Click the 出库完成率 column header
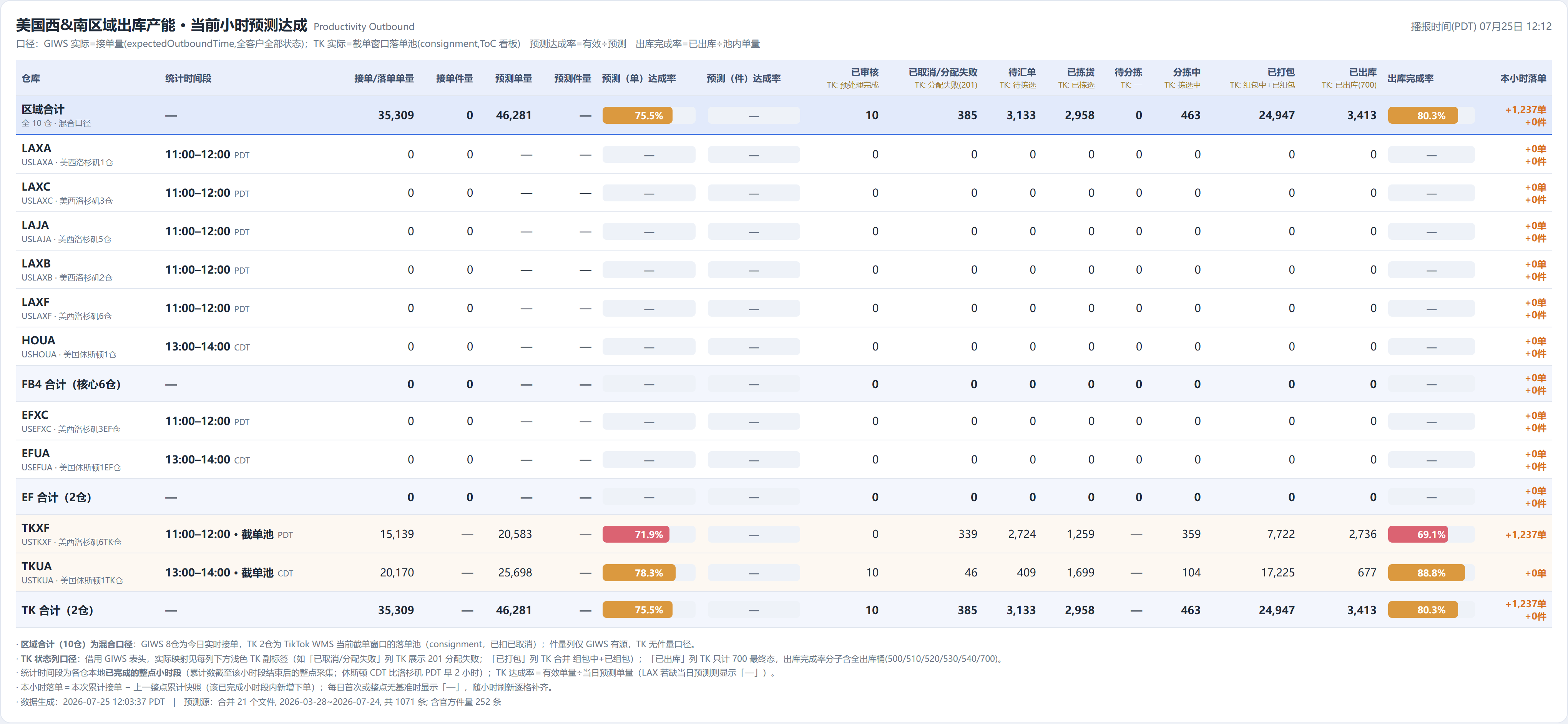The image size is (1568, 724). pos(1410,78)
